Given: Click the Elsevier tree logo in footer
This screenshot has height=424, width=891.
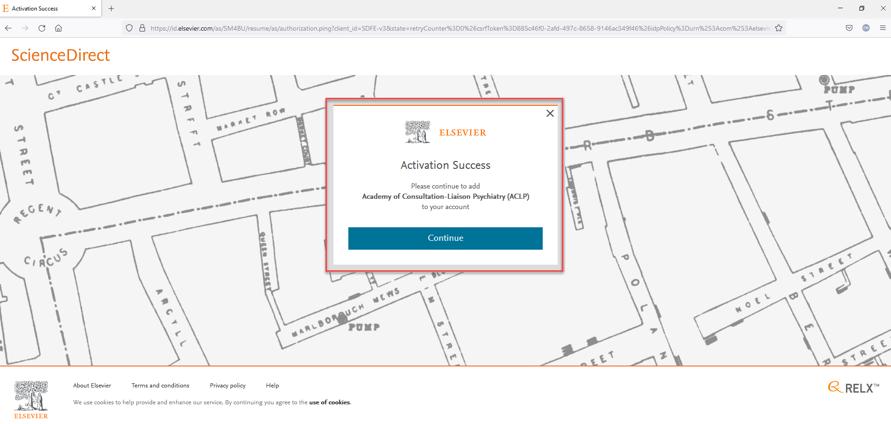Looking at the screenshot, I should [x=31, y=400].
